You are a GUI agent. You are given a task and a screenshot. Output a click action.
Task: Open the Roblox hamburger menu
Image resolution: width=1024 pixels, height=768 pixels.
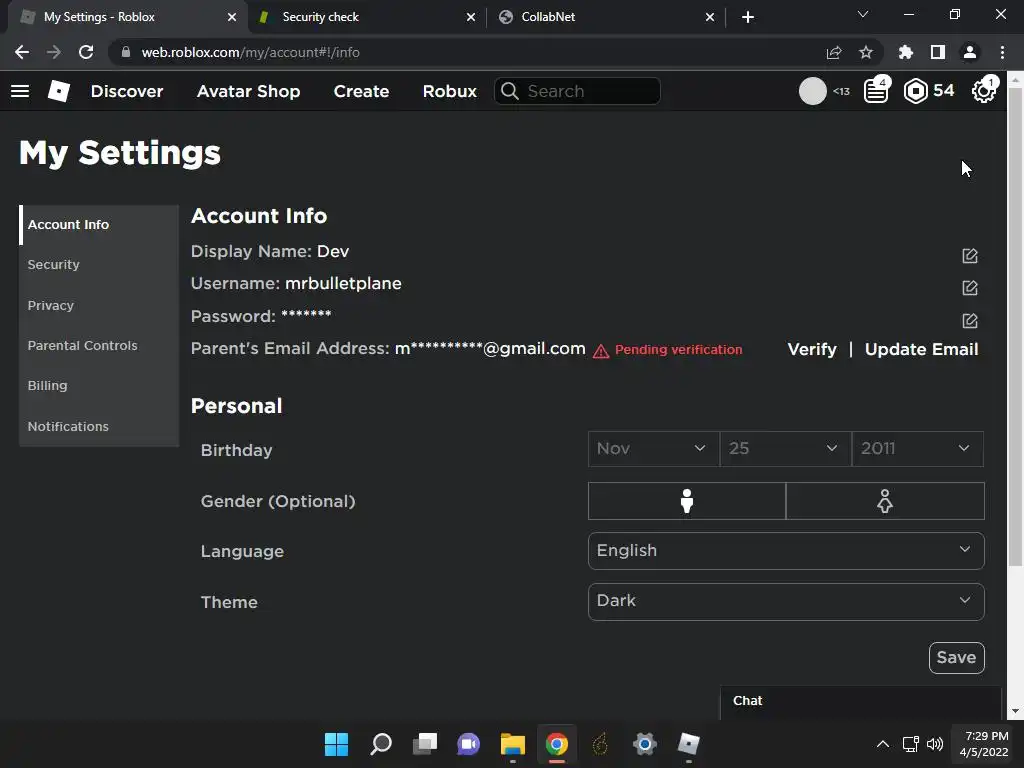pos(20,91)
